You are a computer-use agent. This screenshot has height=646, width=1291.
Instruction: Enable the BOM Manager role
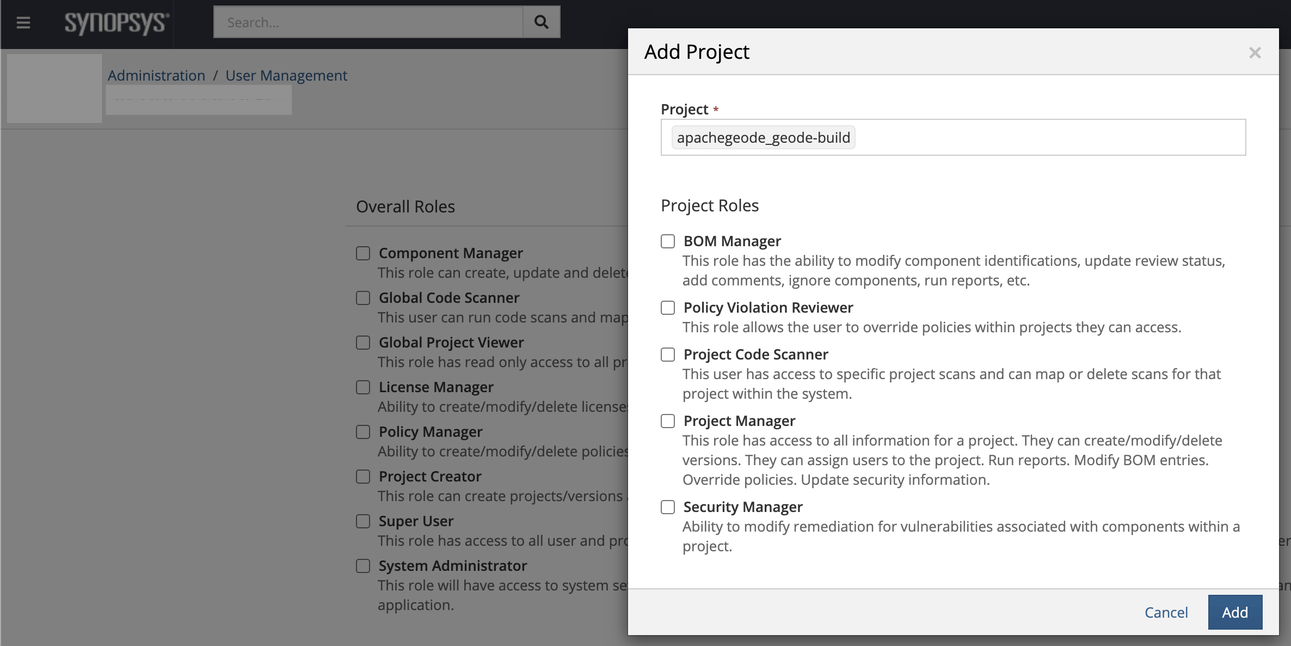point(668,241)
